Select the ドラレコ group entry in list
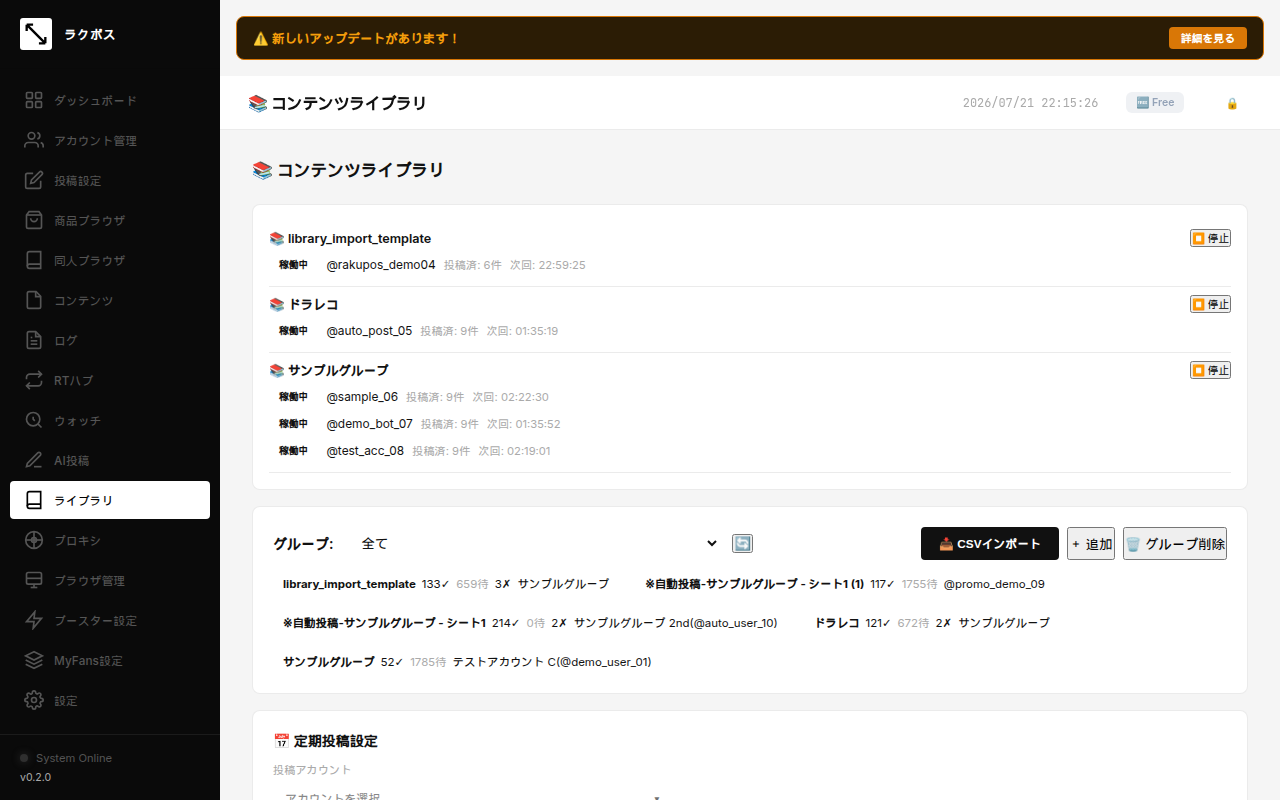Screen dimensions: 1280x800 coord(932,622)
